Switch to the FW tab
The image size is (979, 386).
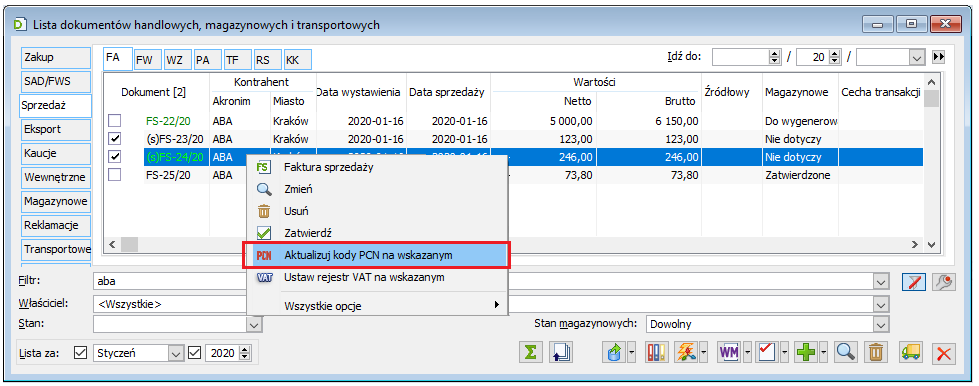click(147, 60)
